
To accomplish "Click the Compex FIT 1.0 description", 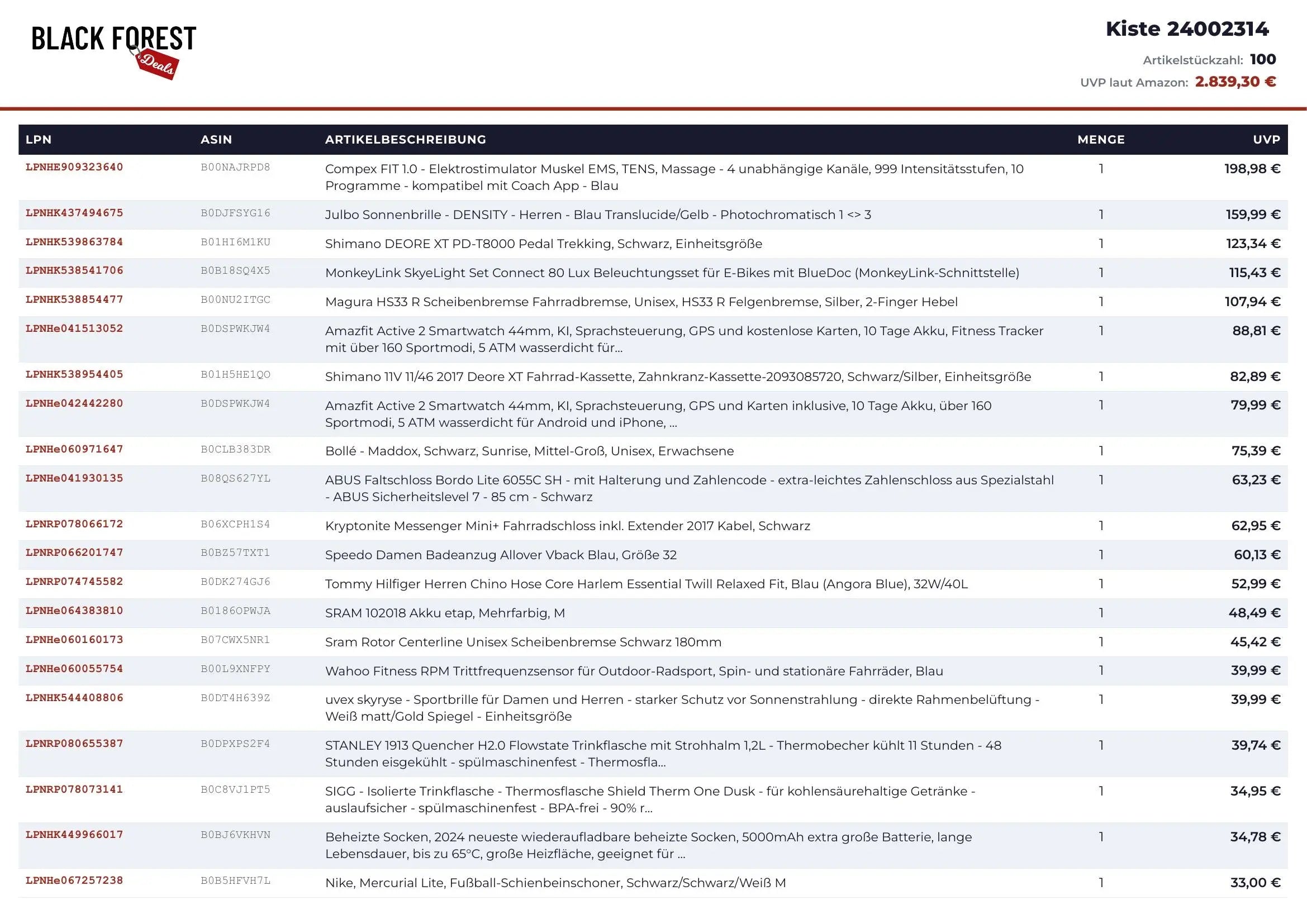I will 674,178.
